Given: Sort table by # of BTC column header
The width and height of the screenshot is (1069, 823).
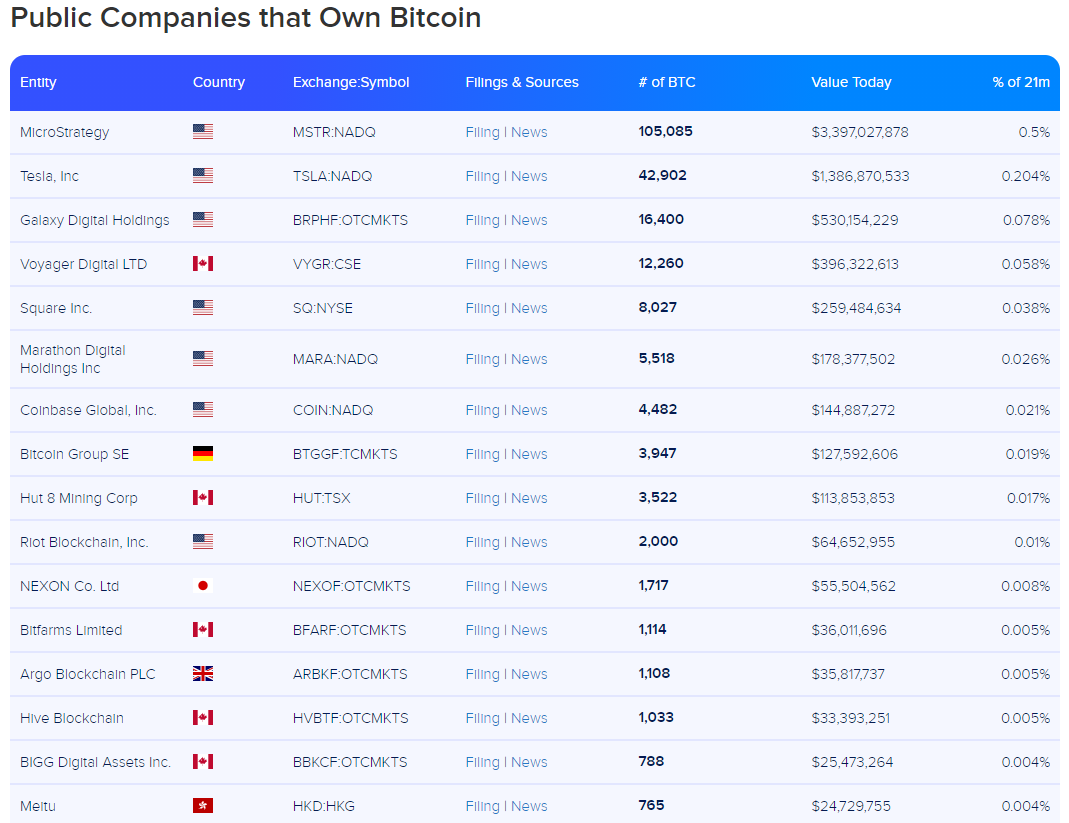Looking at the screenshot, I should point(667,82).
